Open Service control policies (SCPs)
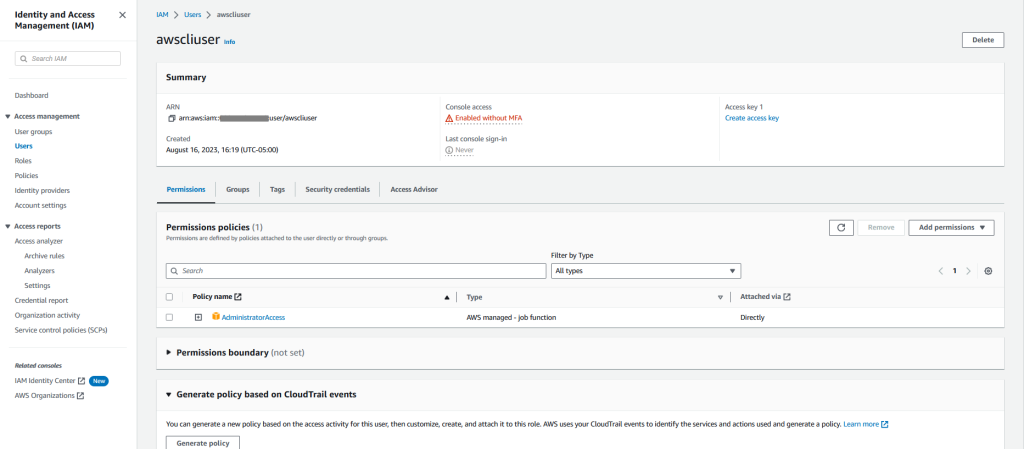Viewport: 1024px width, 449px height. [61, 330]
